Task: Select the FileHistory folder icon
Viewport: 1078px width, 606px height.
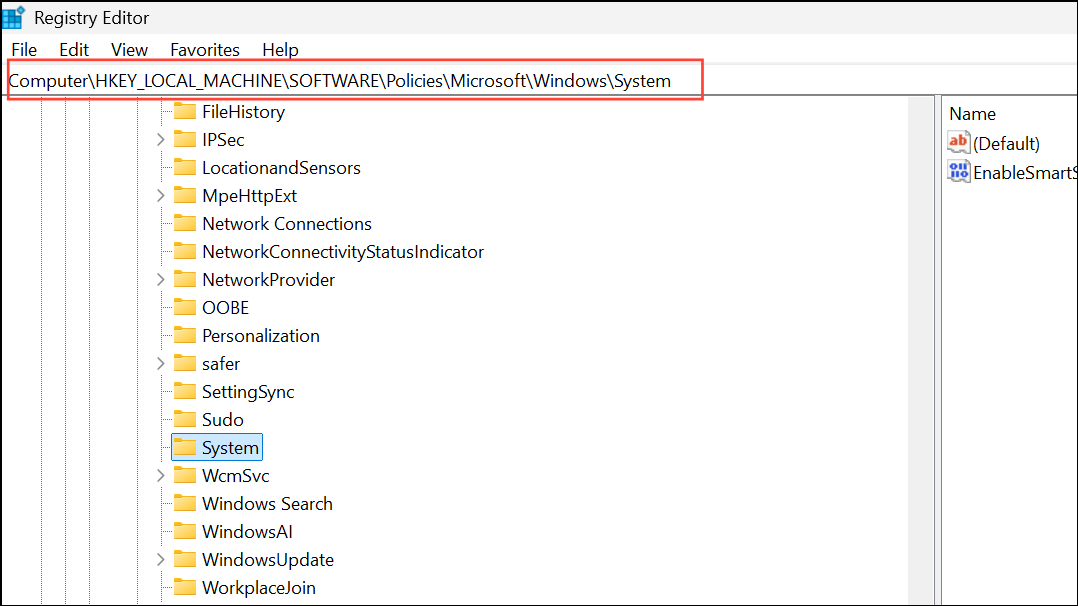Action: point(185,111)
